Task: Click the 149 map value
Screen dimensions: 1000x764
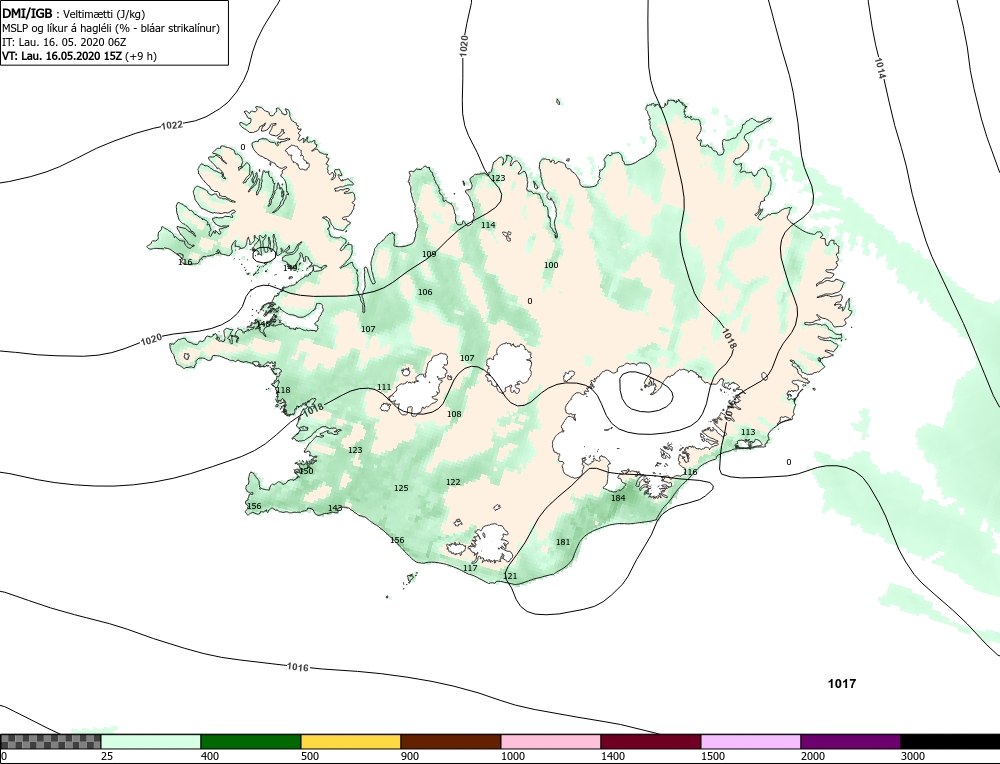Action: tap(290, 268)
